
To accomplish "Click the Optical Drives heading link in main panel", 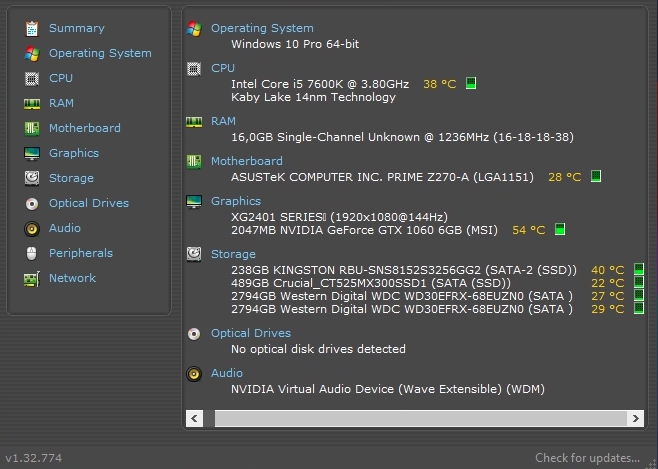I will [x=251, y=333].
